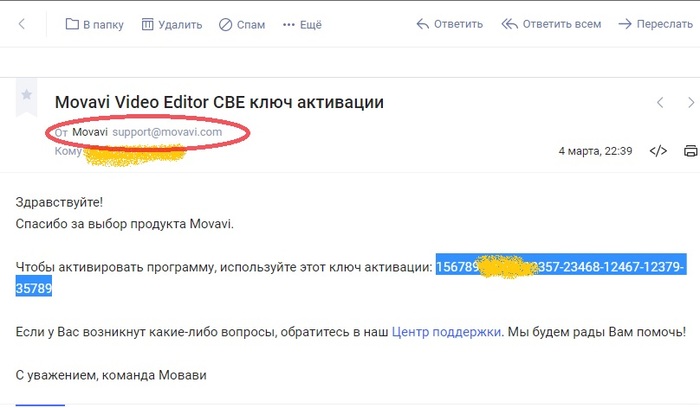The image size is (700, 408).
Task: Toggle the star flag on this email
Action: coord(26,95)
